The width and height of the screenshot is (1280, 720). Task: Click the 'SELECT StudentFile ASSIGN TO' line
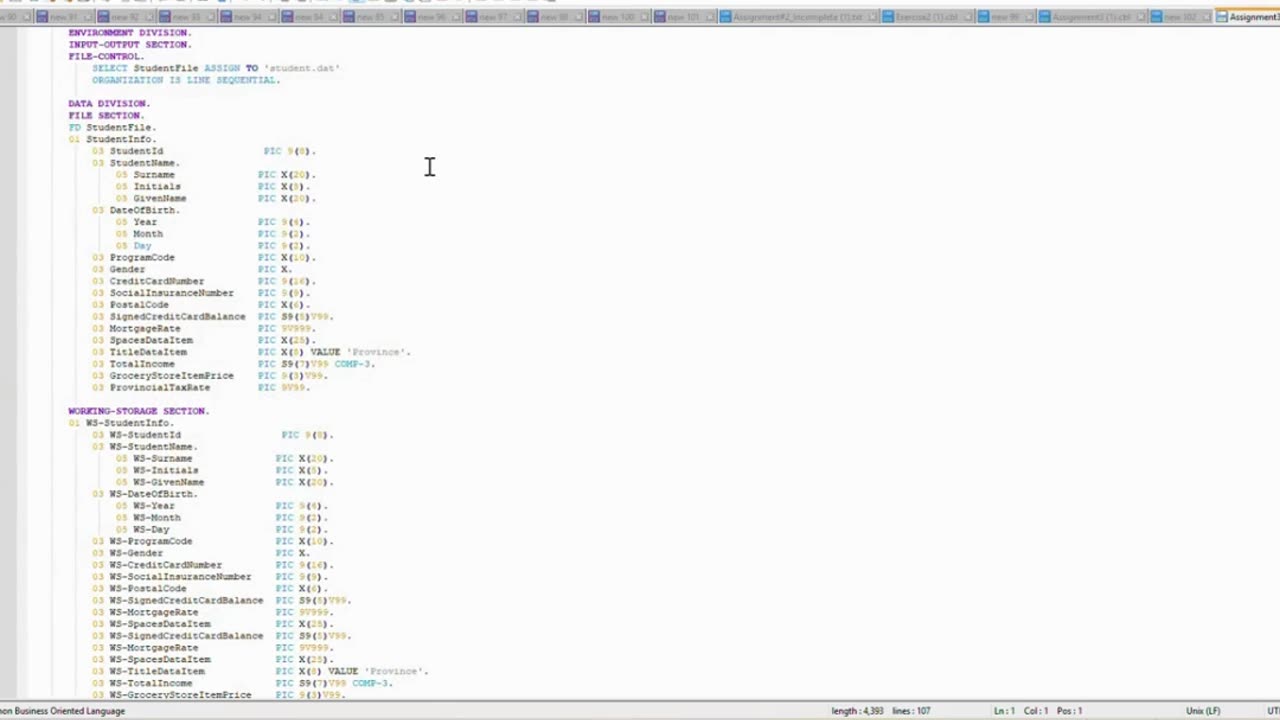click(216, 68)
